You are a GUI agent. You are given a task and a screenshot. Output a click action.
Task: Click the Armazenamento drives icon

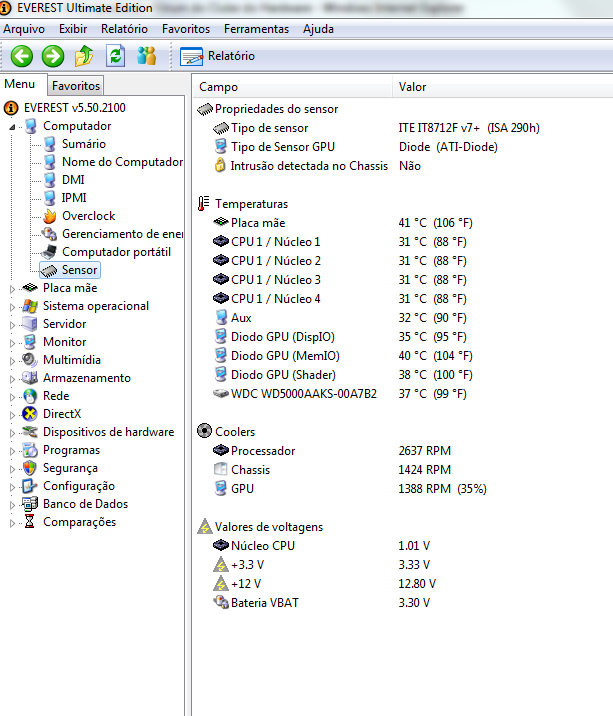pyautogui.click(x=30, y=378)
